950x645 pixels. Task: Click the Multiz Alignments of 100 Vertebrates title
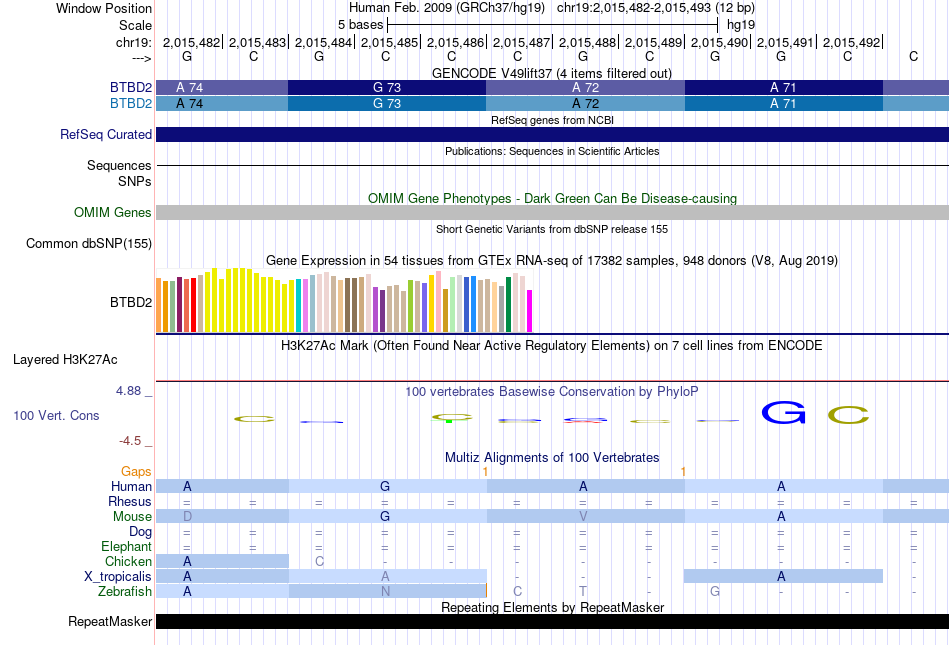(x=552, y=457)
